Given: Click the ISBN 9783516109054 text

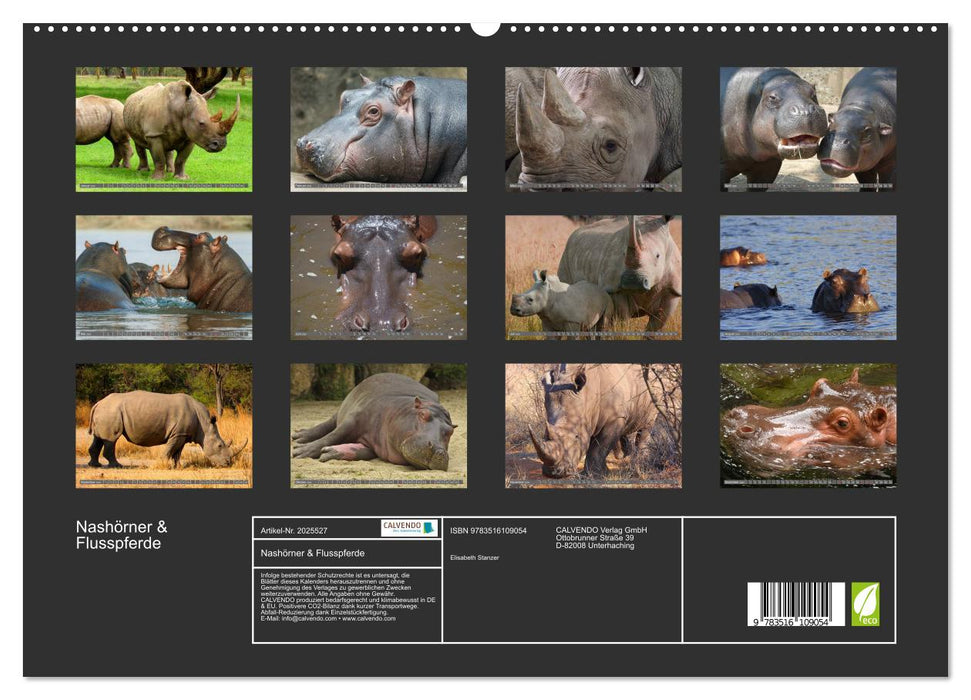Looking at the screenshot, I should 488,530.
